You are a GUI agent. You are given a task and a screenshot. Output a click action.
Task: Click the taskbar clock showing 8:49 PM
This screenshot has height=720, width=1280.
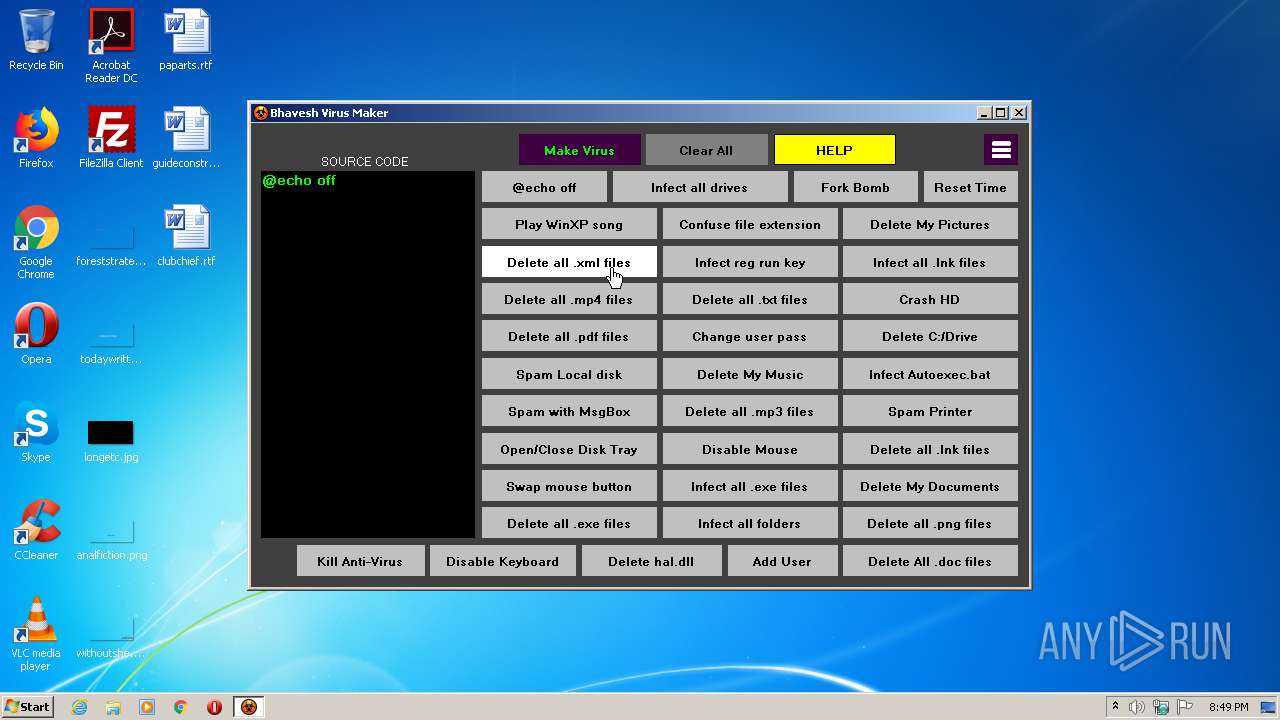tap(1228, 707)
